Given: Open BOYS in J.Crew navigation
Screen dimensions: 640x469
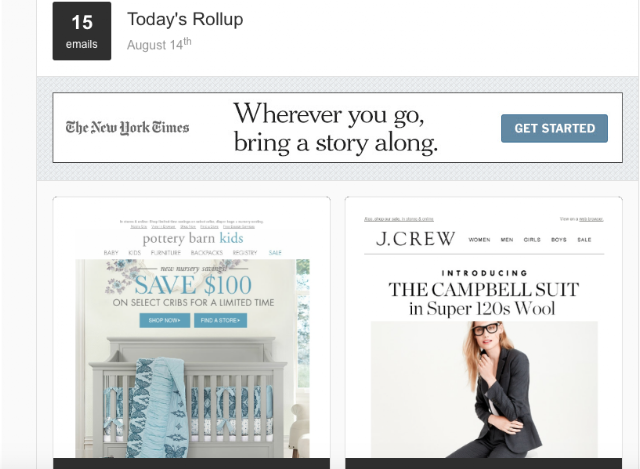Looking at the screenshot, I should tap(558, 240).
